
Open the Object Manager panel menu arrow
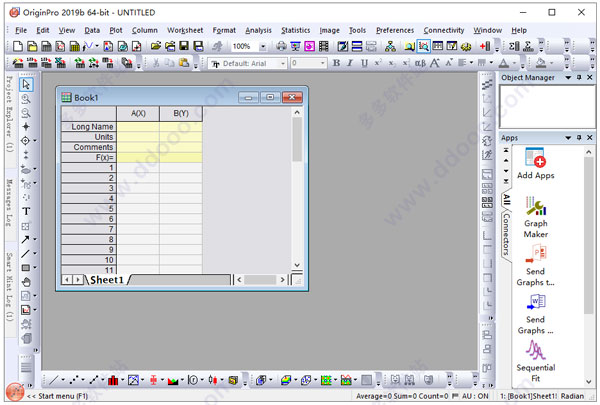click(568, 78)
